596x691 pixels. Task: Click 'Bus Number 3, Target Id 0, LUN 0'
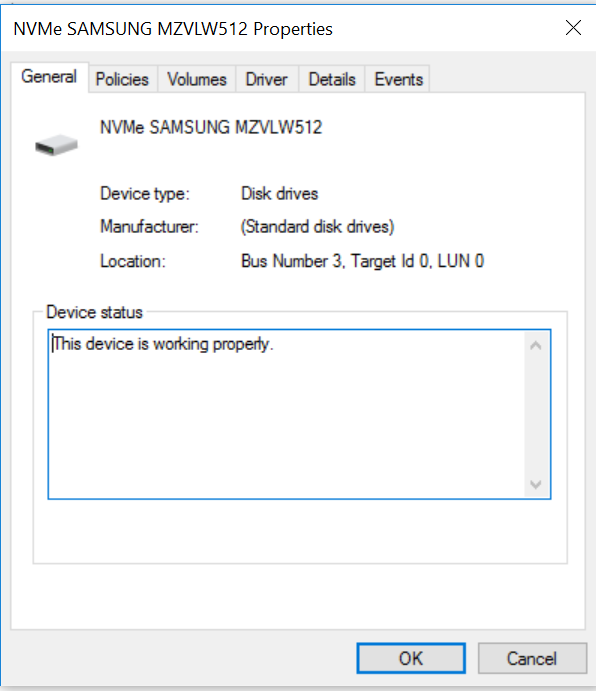pyautogui.click(x=362, y=261)
